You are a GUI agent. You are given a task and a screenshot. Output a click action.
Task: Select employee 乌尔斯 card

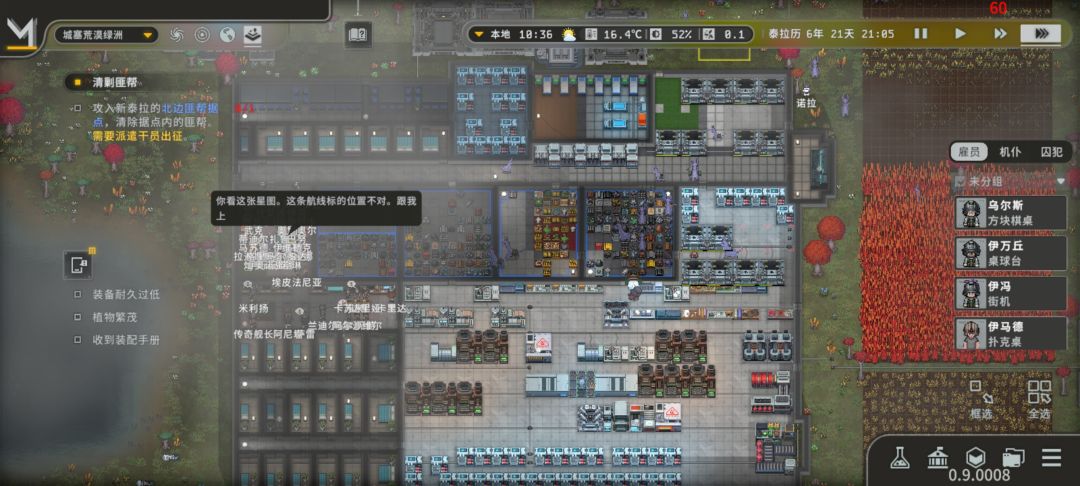[1010, 213]
